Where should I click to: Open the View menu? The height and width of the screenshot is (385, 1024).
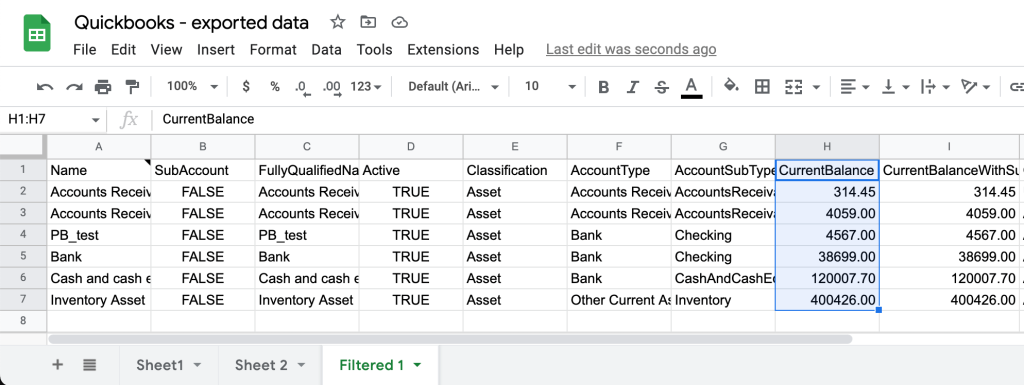click(166, 50)
